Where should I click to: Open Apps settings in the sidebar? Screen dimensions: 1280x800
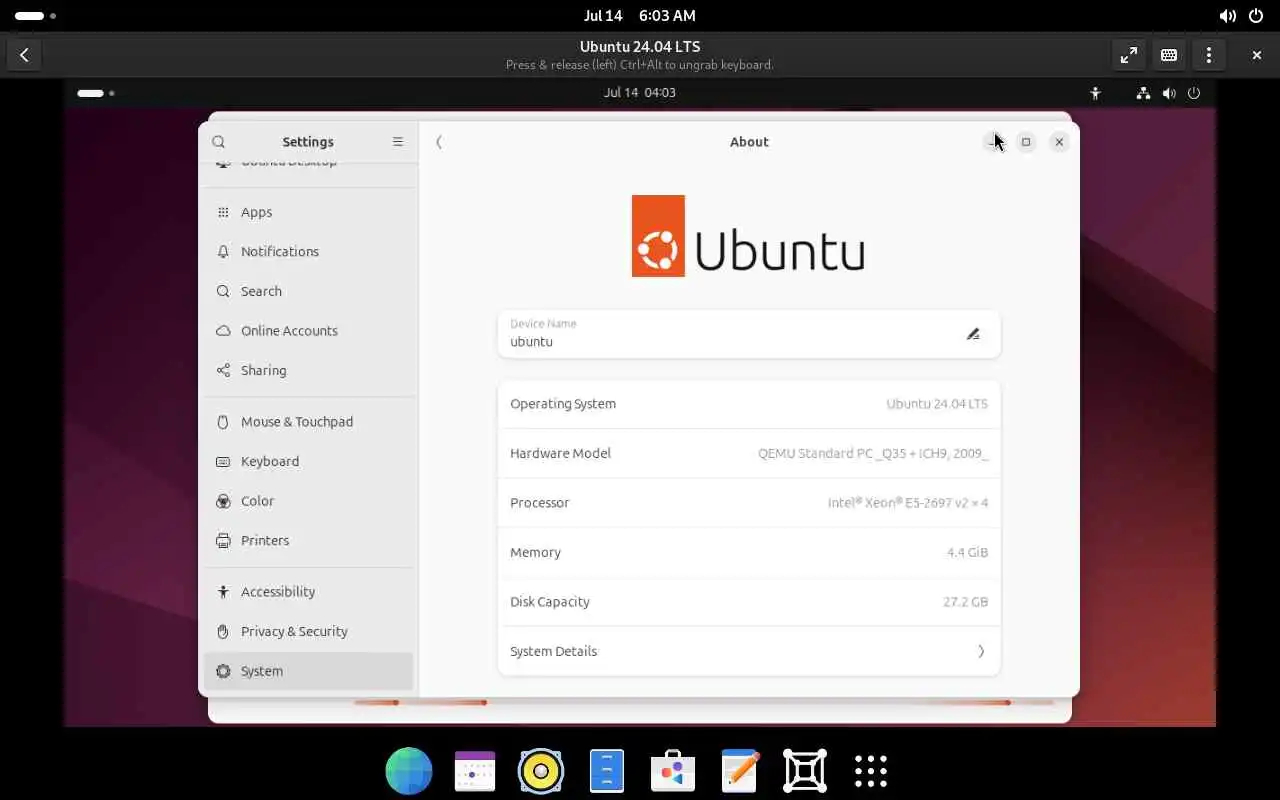[x=308, y=212]
